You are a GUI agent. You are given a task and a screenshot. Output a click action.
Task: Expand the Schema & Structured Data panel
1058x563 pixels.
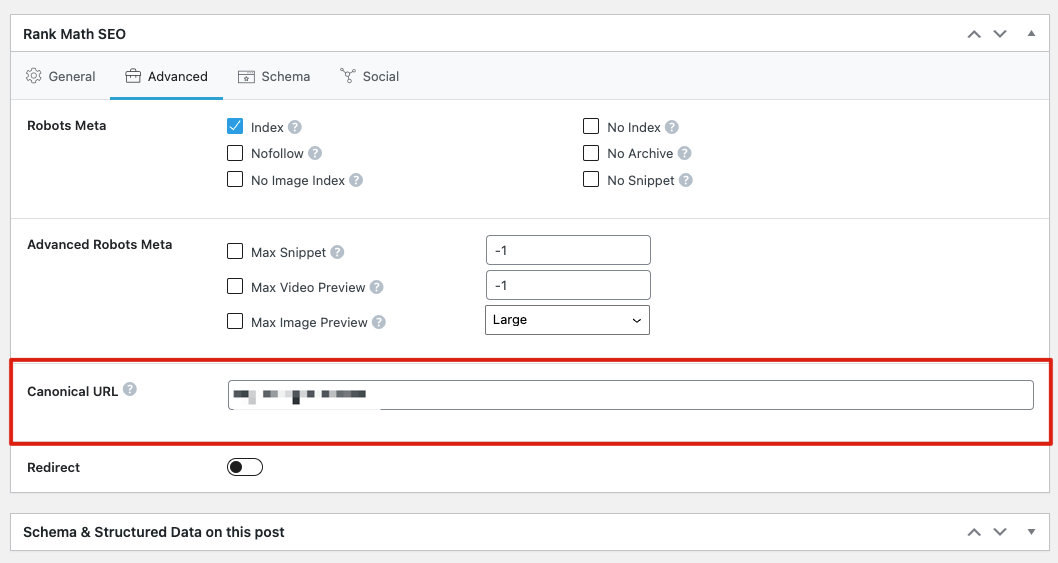click(1031, 532)
